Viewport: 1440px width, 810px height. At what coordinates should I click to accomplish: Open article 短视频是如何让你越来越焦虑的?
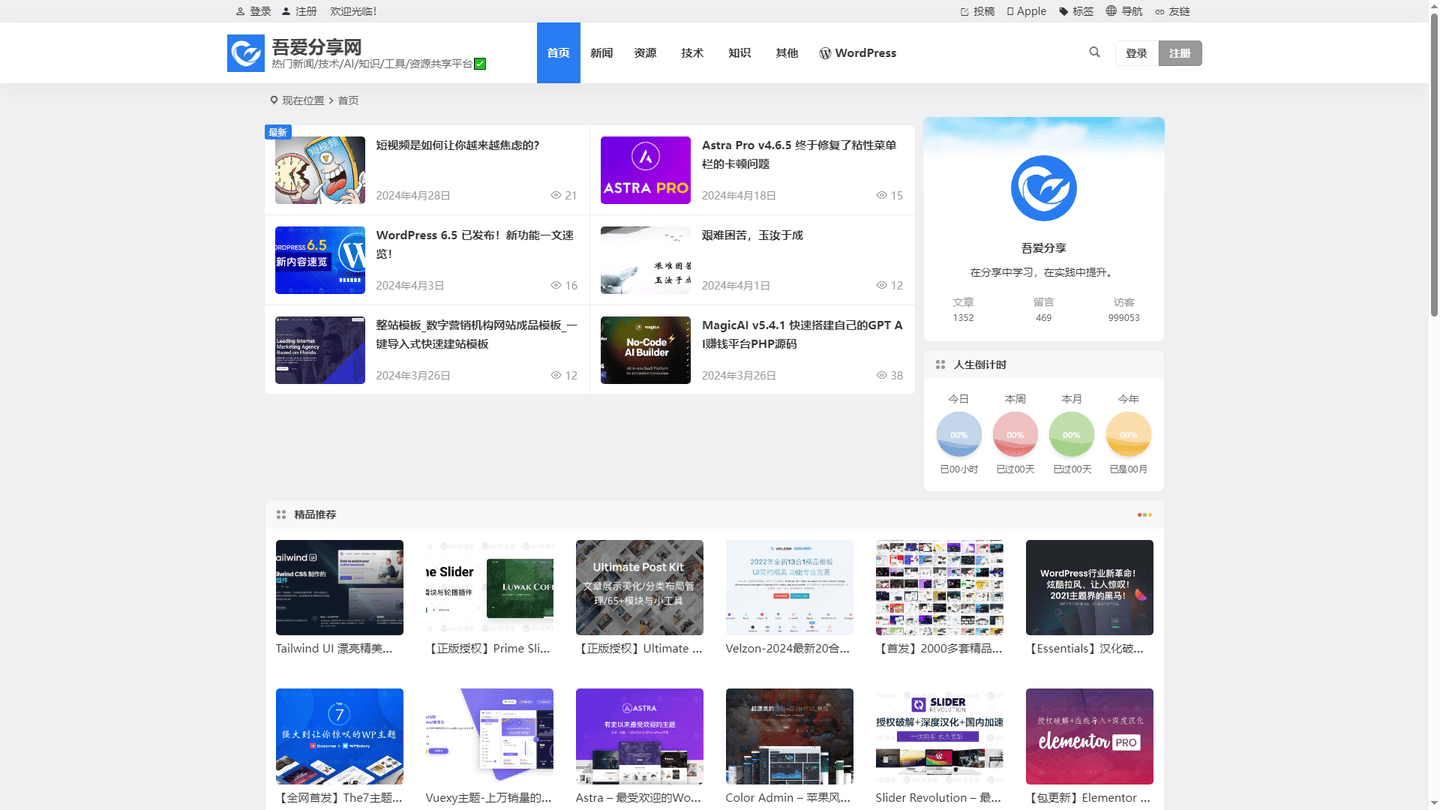pos(457,145)
